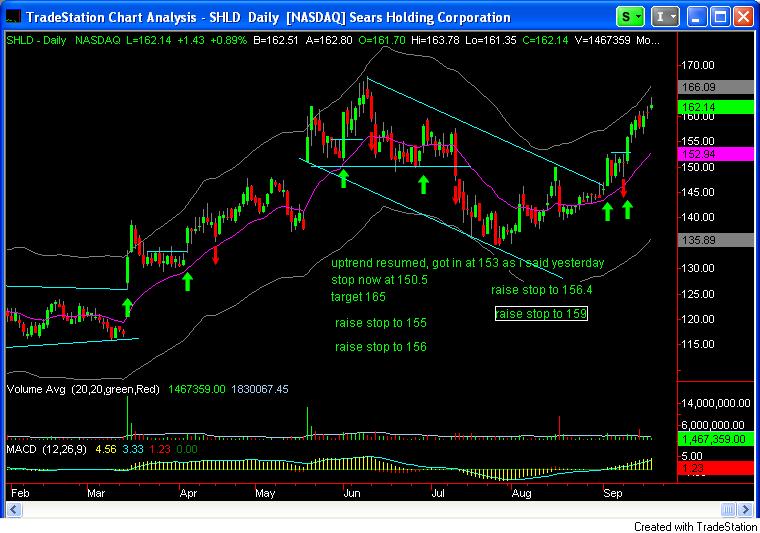The height and width of the screenshot is (533, 760).
Task: Click the 14,000,000.00 volume axis label
Action: click(716, 403)
